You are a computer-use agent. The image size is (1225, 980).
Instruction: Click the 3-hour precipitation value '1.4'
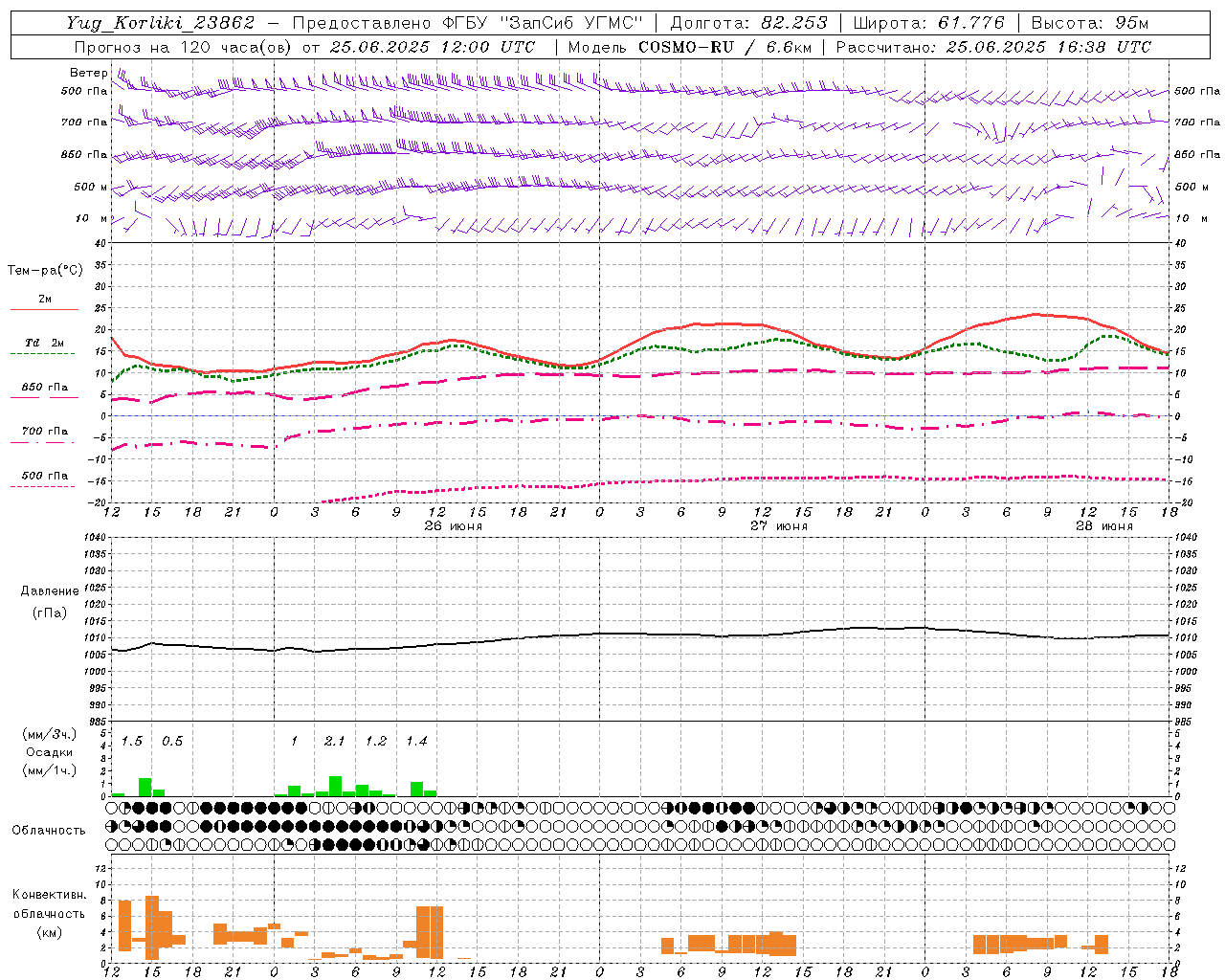(416, 741)
